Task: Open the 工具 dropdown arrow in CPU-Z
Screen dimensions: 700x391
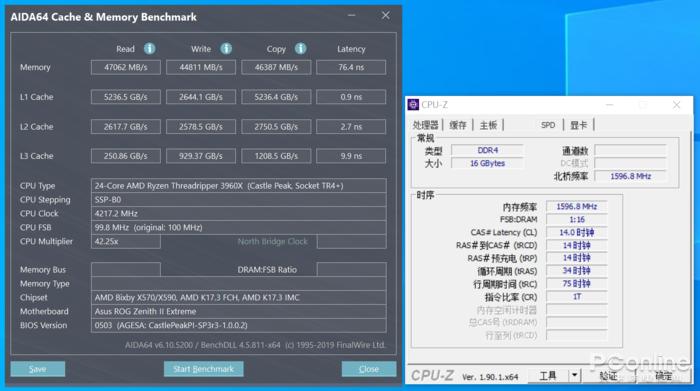Action: pyautogui.click(x=575, y=376)
